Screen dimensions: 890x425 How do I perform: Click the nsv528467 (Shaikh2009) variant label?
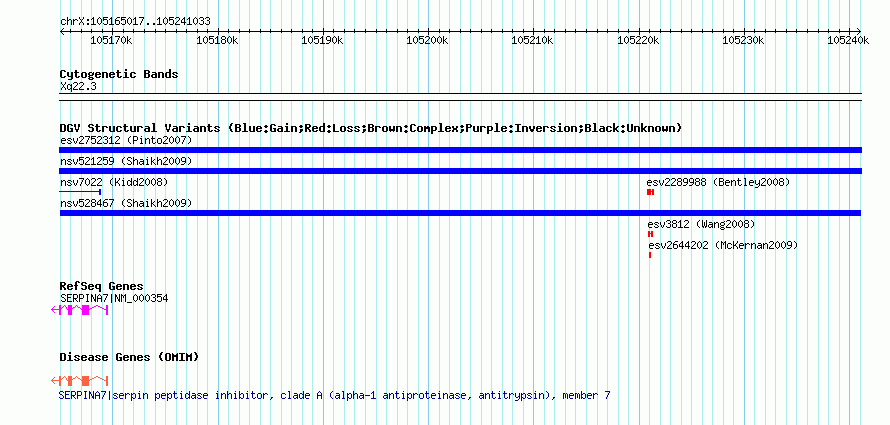(126, 203)
